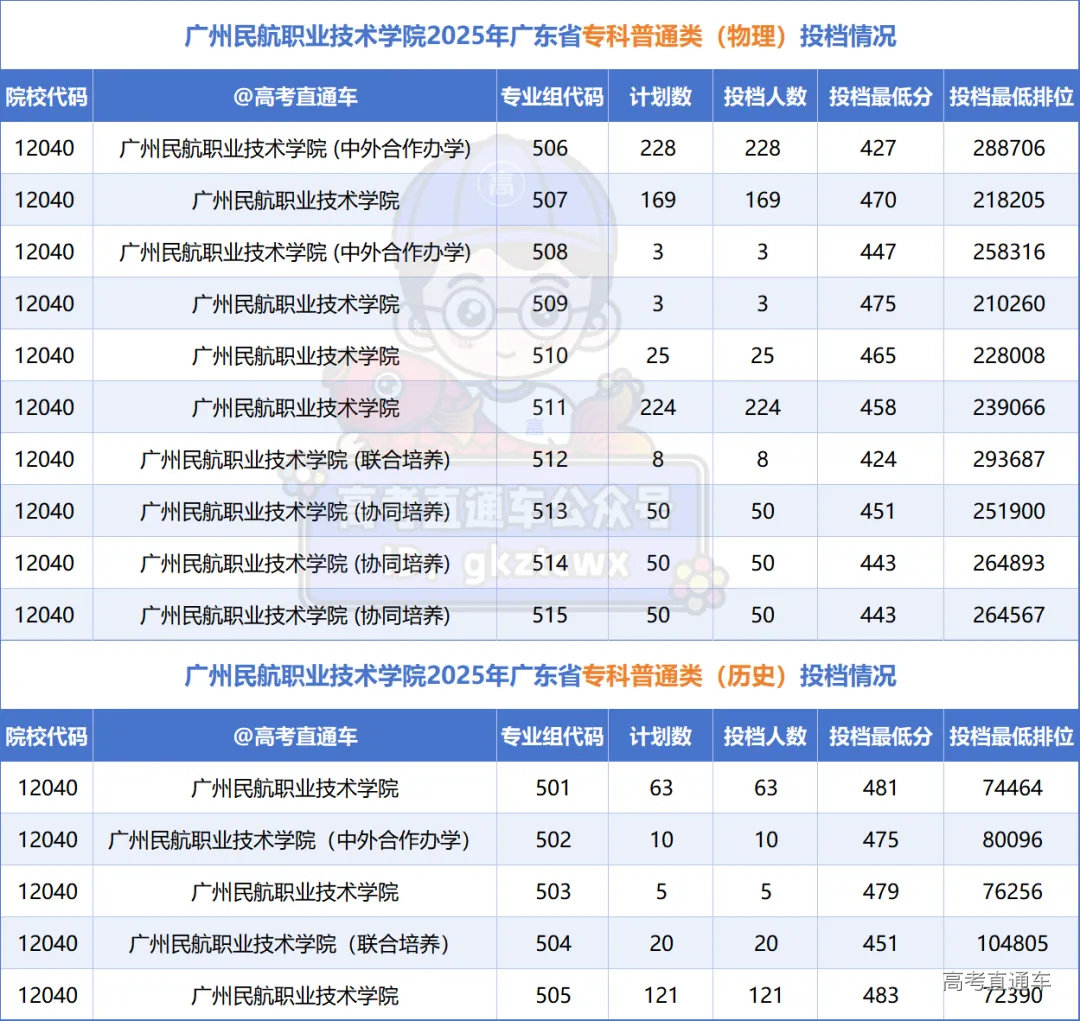Click 广州民航职业技术学院 (中外合作办学) in first row
Image resolution: width=1080 pixels, height=1021 pixels.
click(295, 148)
